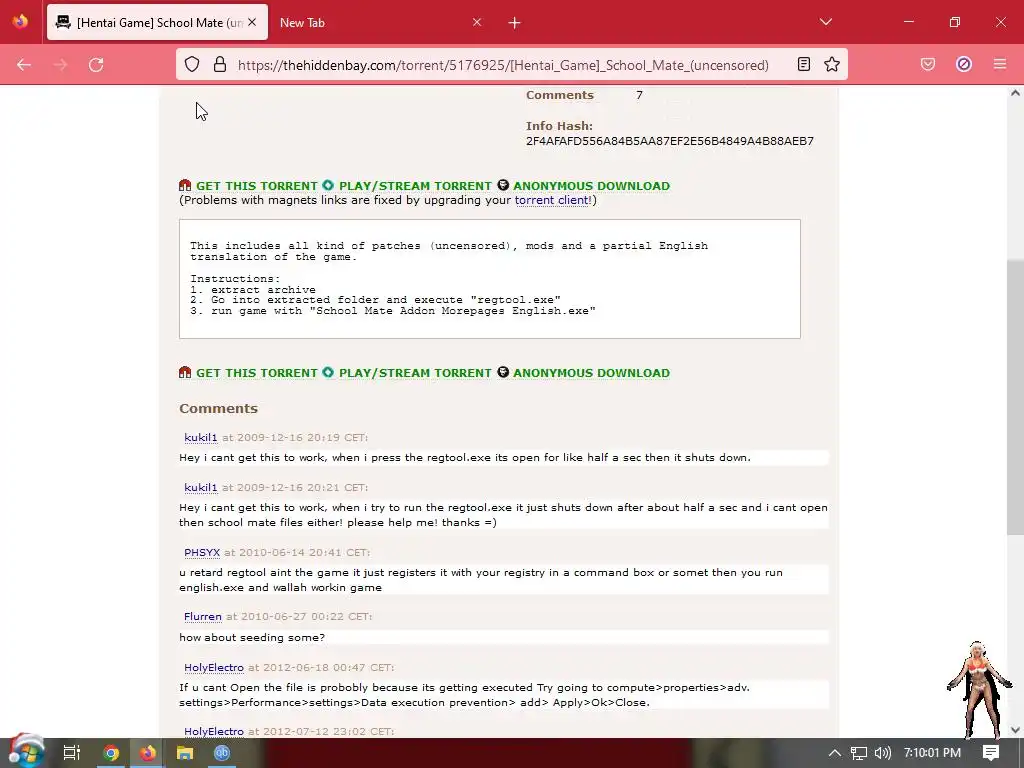Click the icon beside lower ANONYMOUS DOWNLOAD
This screenshot has height=768, width=1024.
503,372
